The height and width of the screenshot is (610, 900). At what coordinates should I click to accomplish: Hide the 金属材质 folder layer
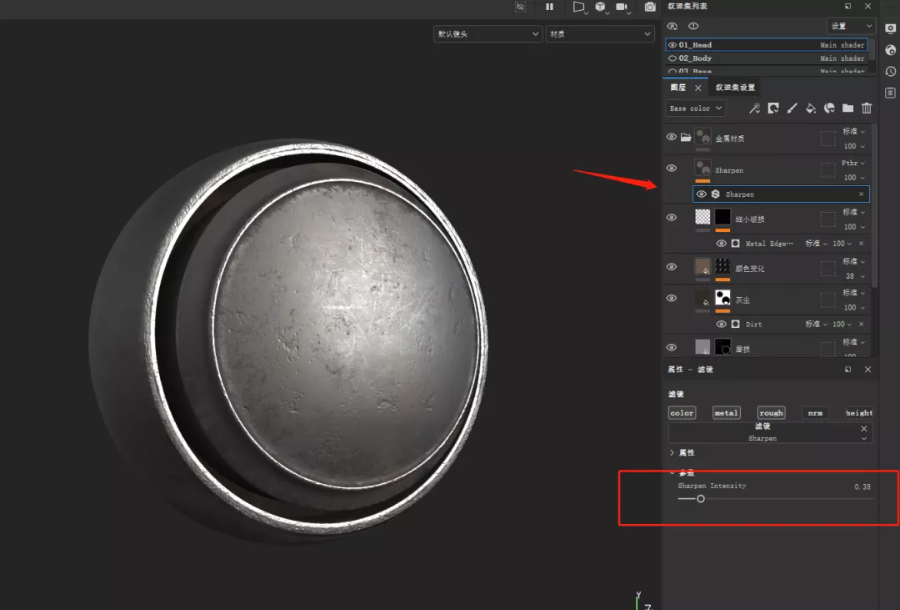coord(671,137)
